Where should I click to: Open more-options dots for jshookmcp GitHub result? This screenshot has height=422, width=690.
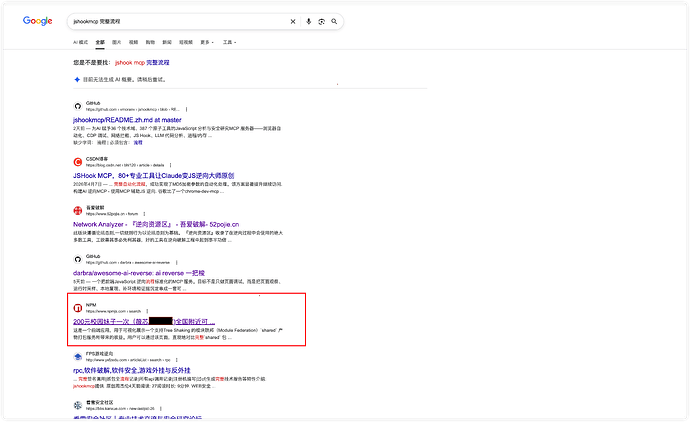(187, 110)
